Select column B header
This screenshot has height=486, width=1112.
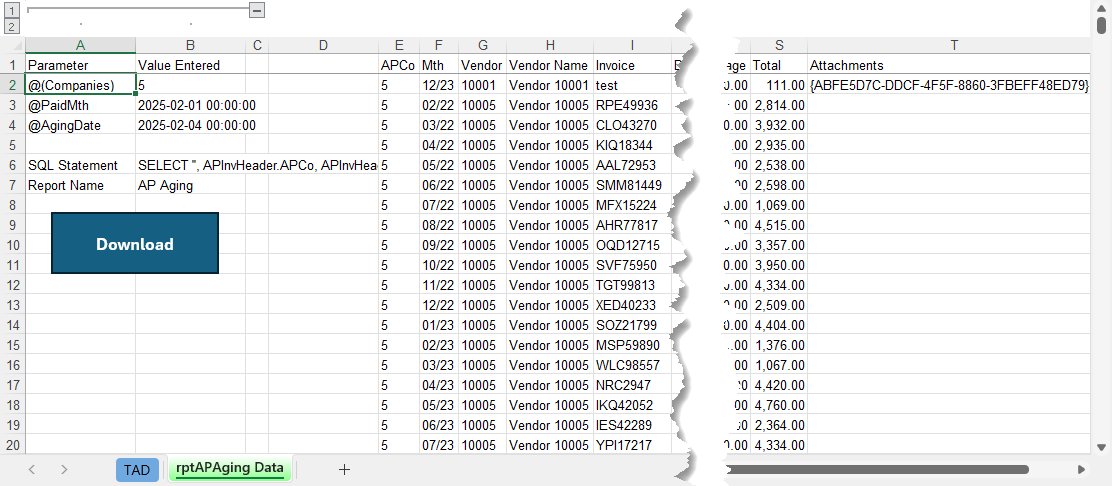click(x=191, y=45)
